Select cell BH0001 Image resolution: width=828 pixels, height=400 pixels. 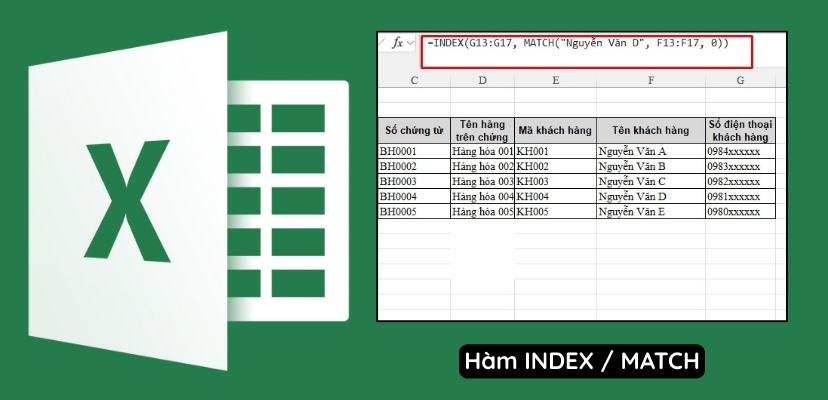[x=414, y=151]
